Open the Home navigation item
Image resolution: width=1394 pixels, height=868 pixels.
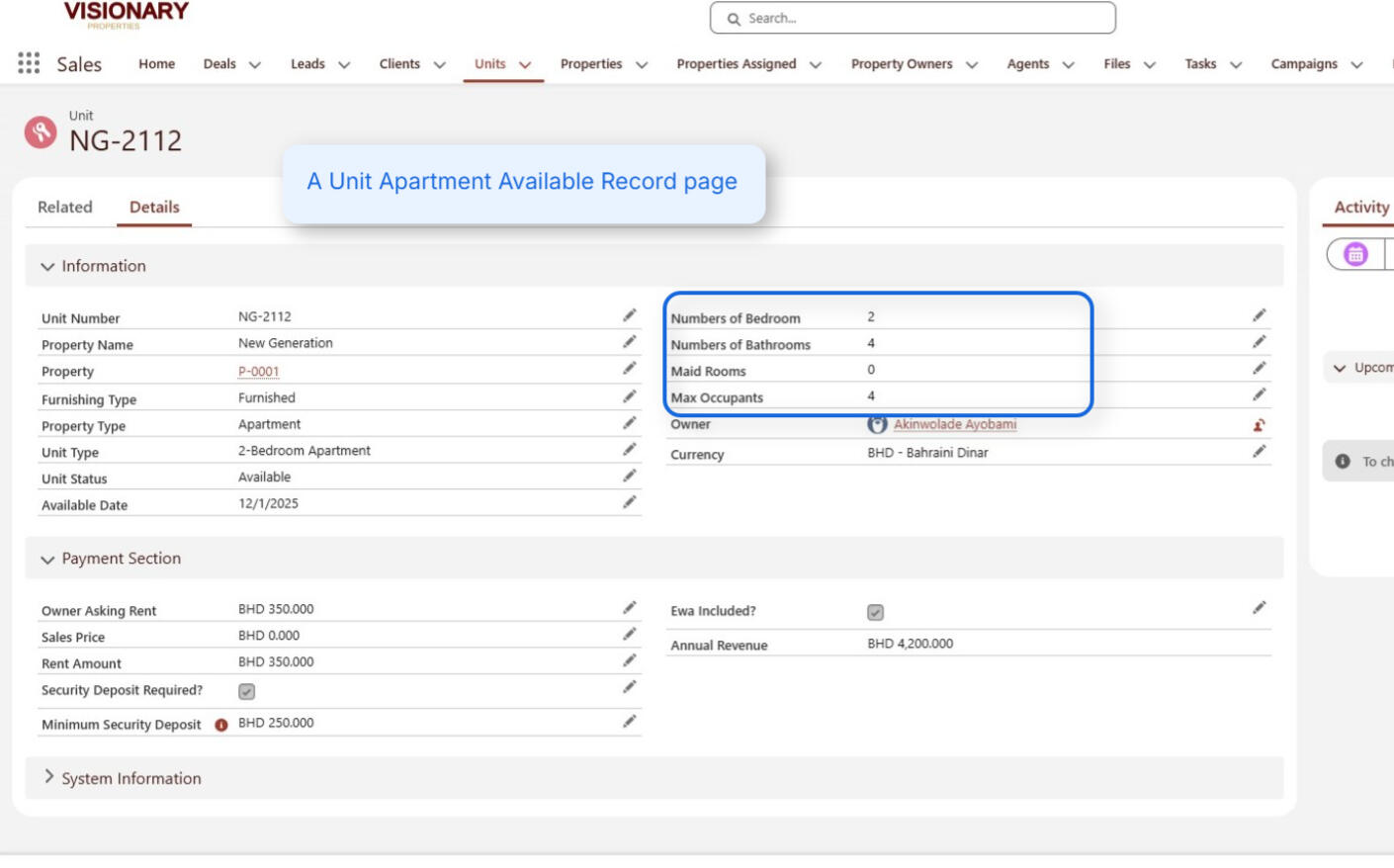156,64
